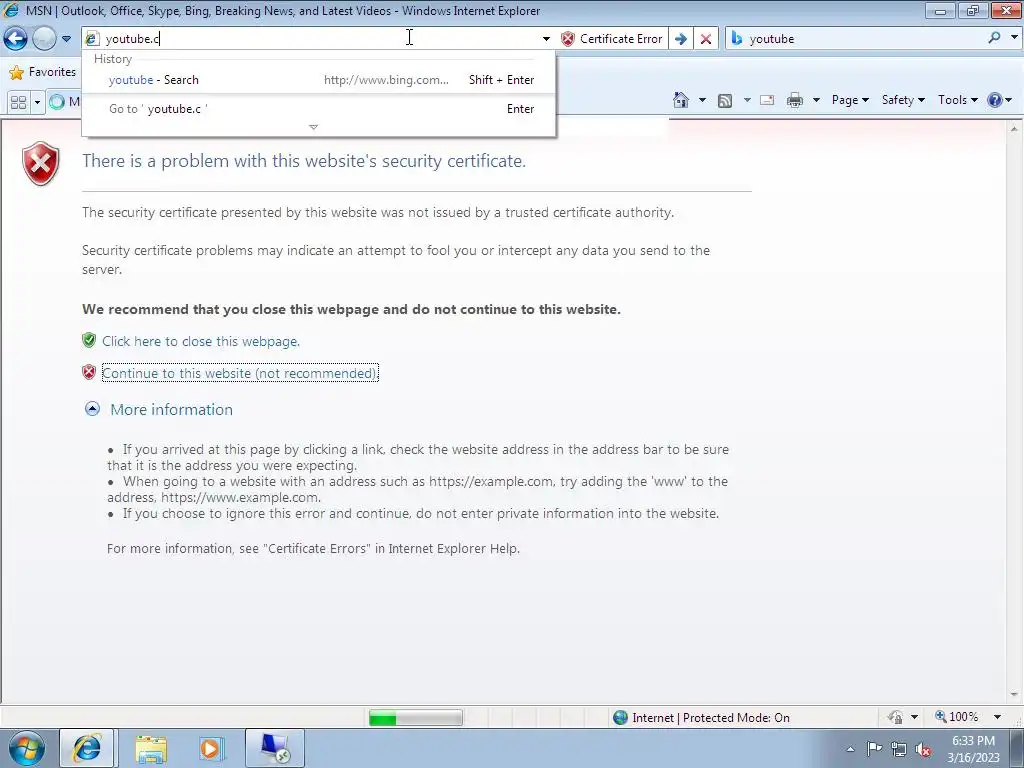Open the zoom level dropdown arrow
Screen dimensions: 1024x768
[997, 717]
